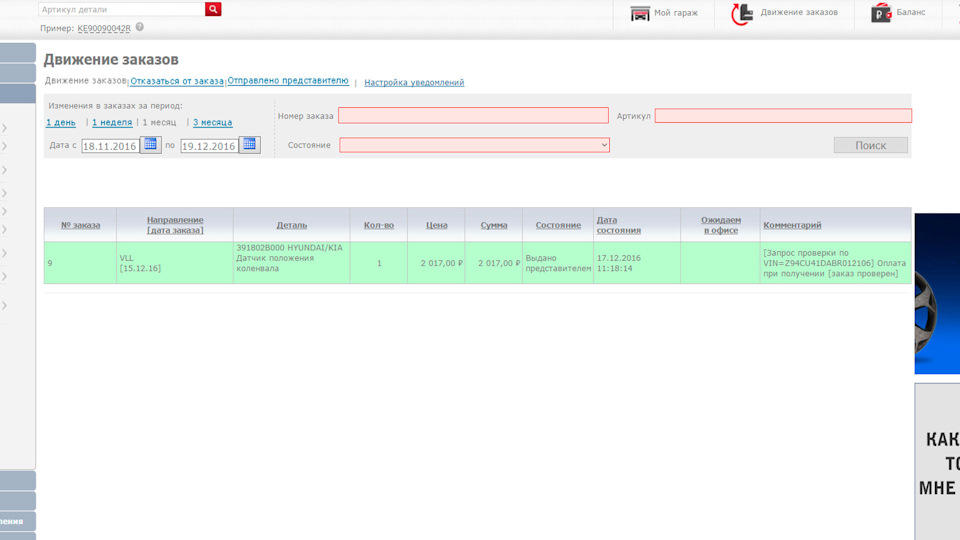Sort by Комментарий column header
This screenshot has width=960, height=540.
tap(792, 225)
